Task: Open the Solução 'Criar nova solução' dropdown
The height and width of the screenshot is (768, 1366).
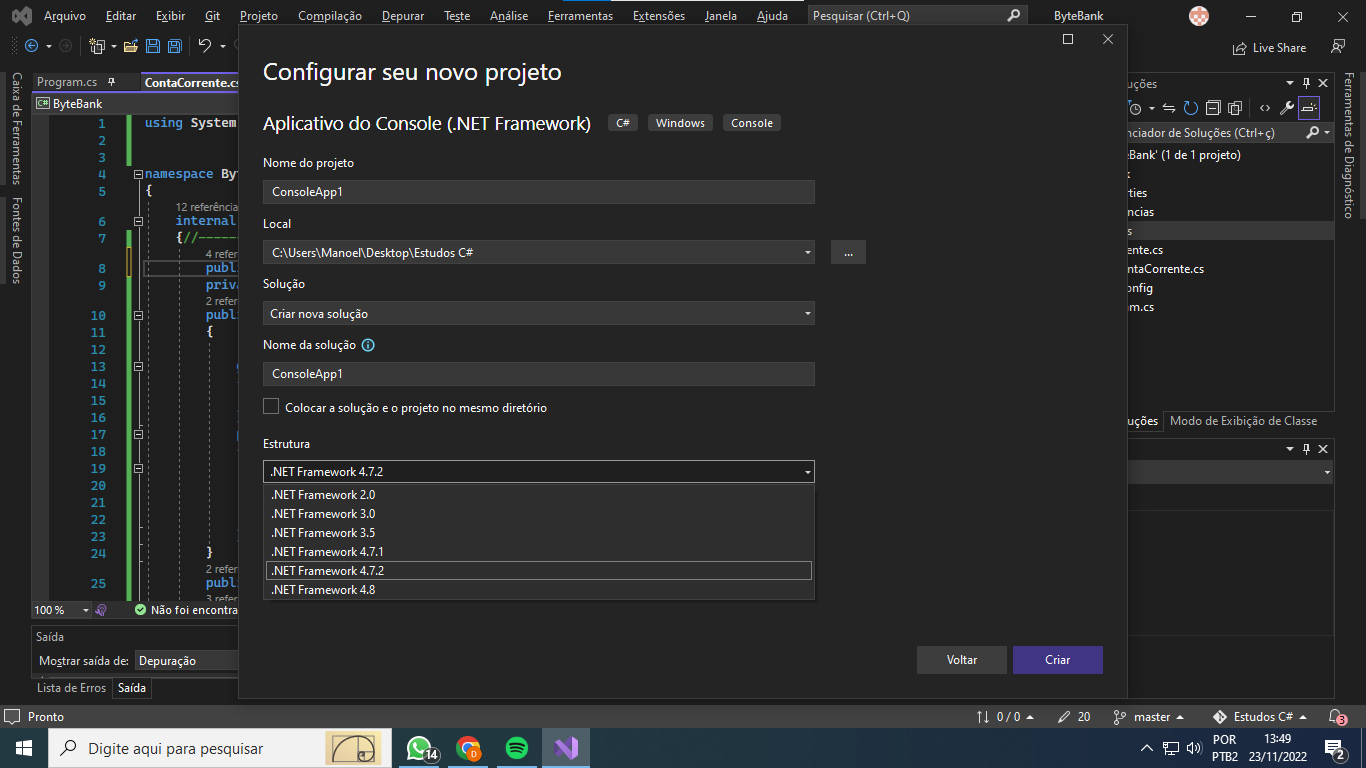Action: (807, 314)
